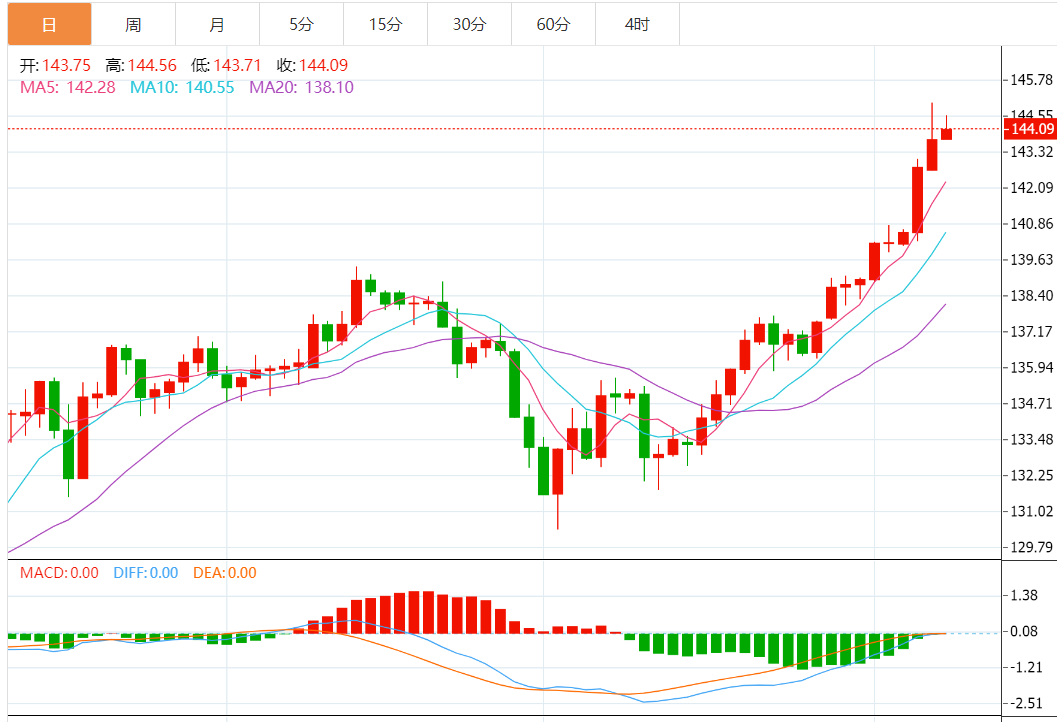Open the 30分 timeframe tab

[469, 24]
